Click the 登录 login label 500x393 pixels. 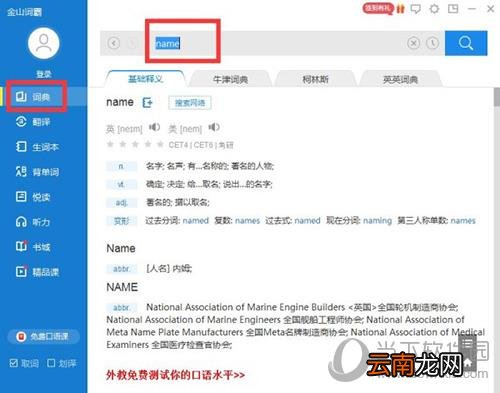tap(44, 74)
